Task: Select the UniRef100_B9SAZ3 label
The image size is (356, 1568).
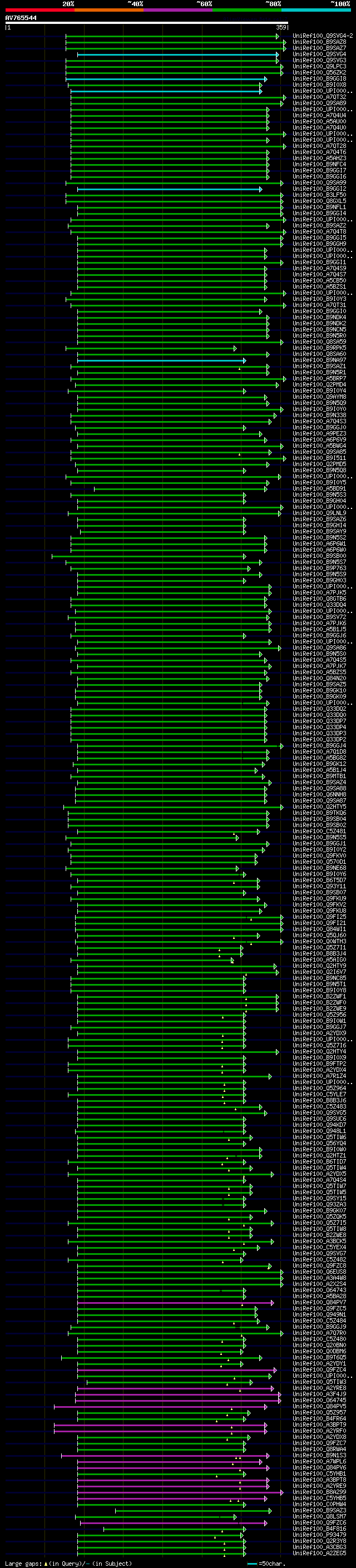Action: [x=319, y=1511]
